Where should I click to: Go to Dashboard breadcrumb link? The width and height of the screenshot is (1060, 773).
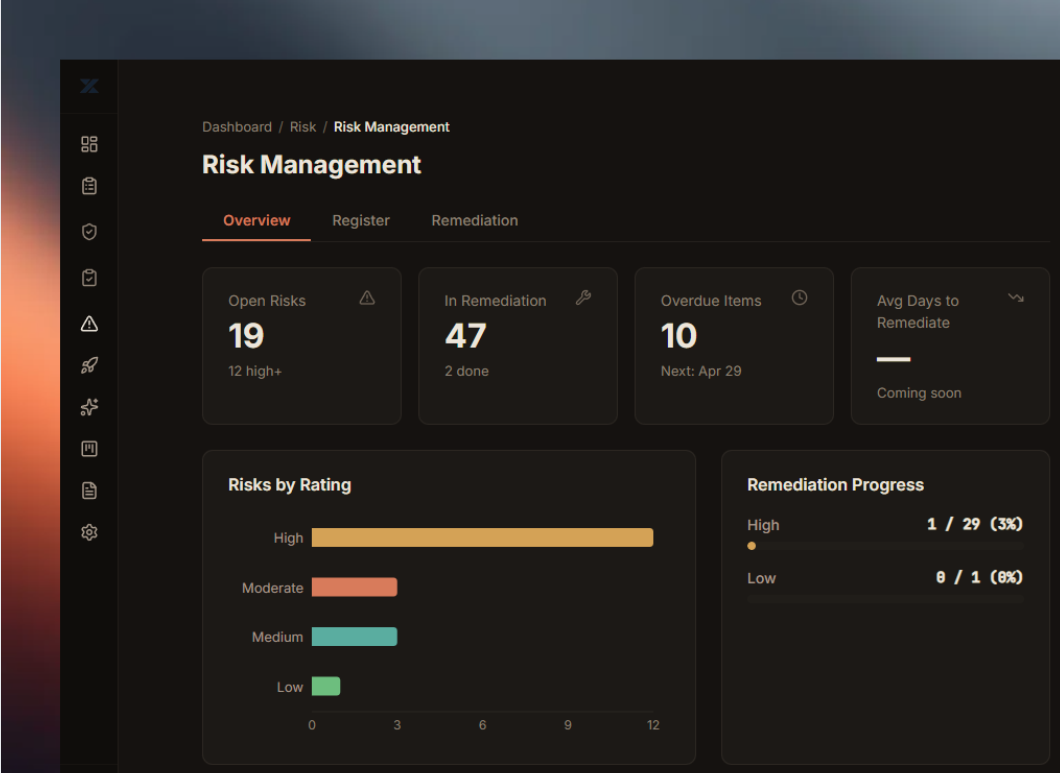[x=237, y=127]
